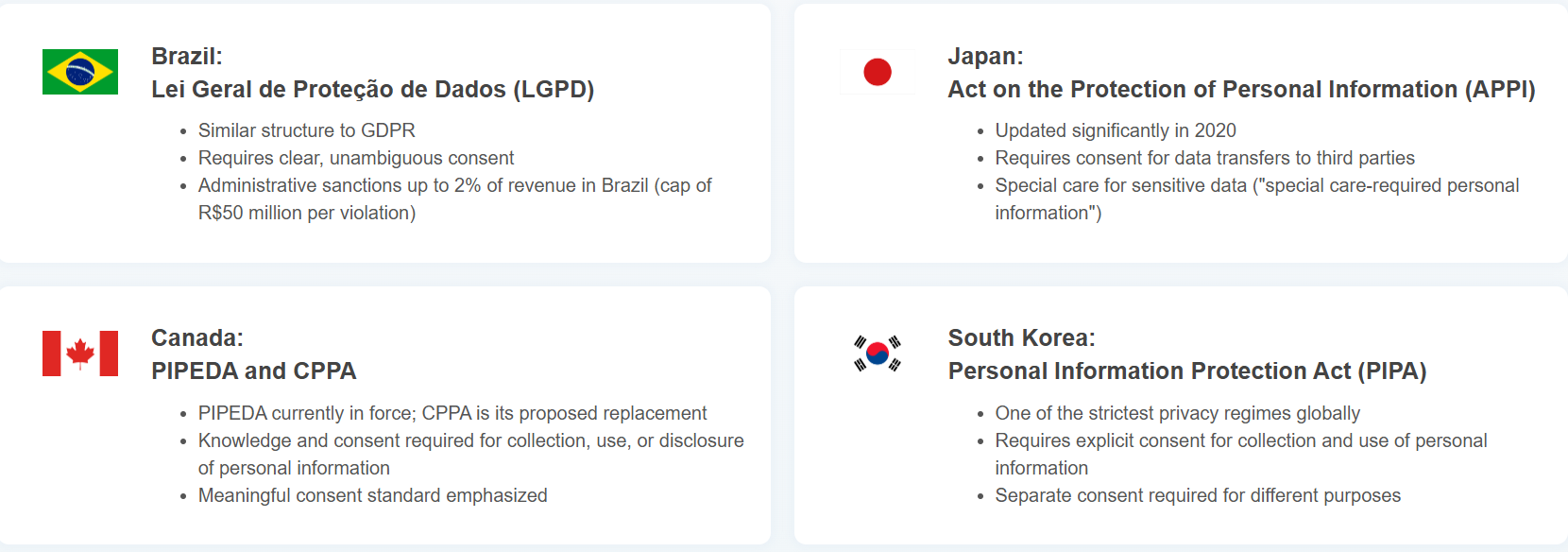Select the "Canada:" heading
Viewport: 1568px width, 552px height.
[x=197, y=338]
